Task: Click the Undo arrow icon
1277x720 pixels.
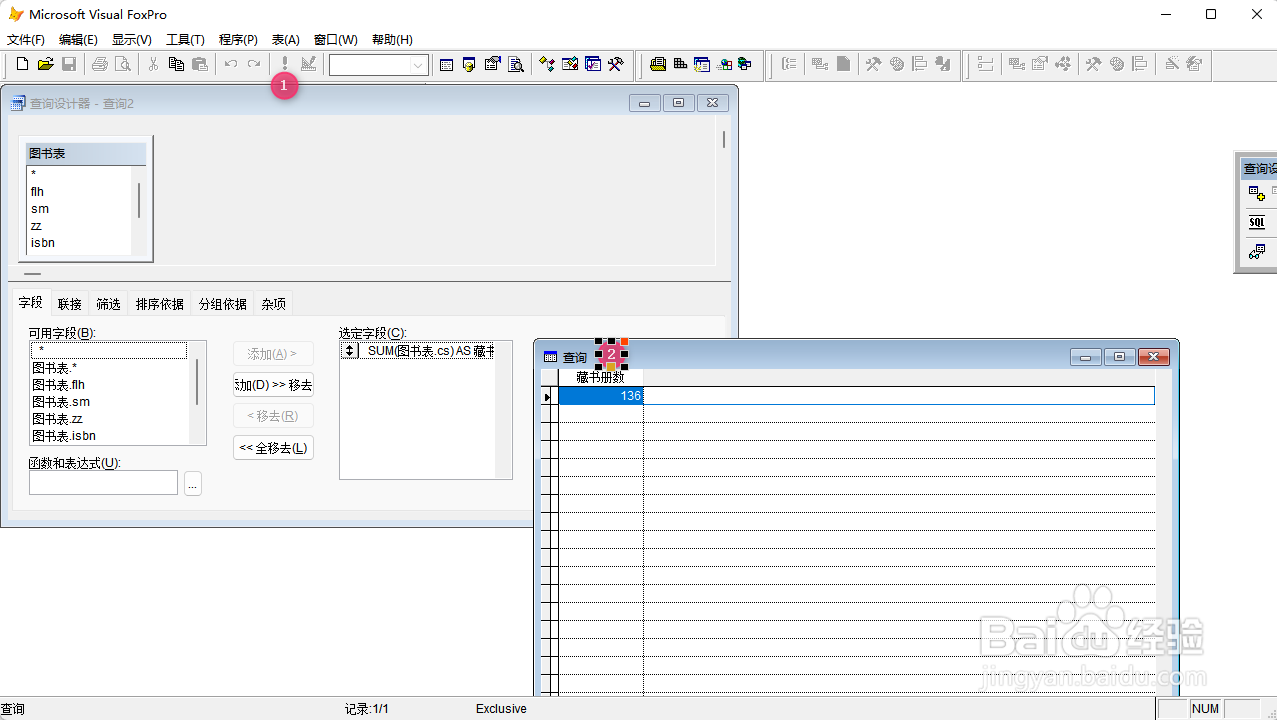Action: tap(230, 64)
